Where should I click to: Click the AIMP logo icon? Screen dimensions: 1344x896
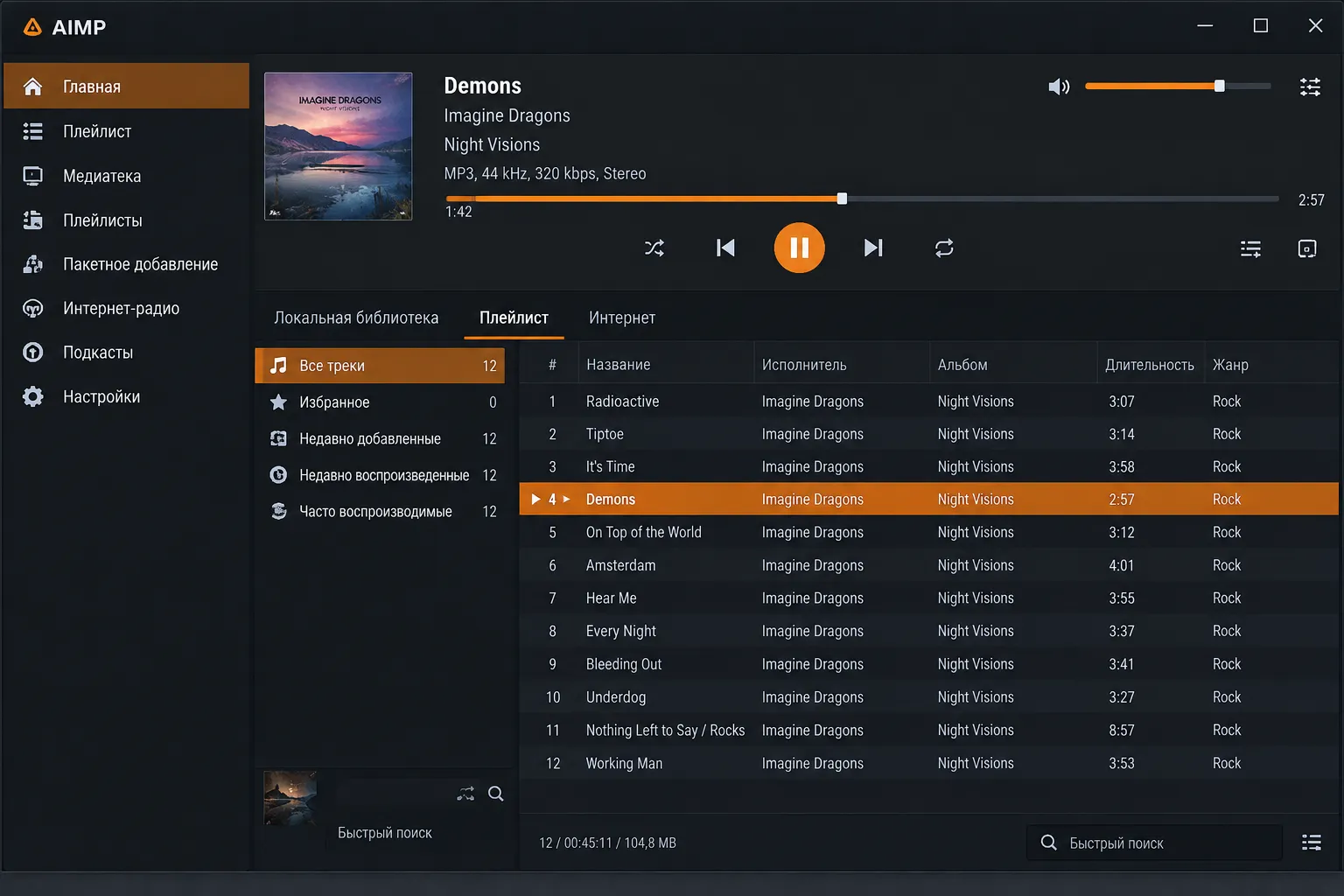[x=33, y=27]
